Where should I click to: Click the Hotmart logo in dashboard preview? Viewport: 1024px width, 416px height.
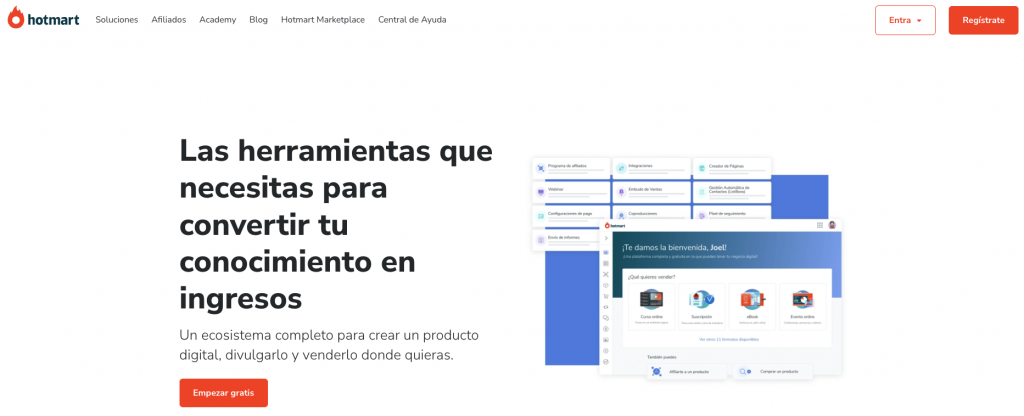pyautogui.click(x=615, y=225)
